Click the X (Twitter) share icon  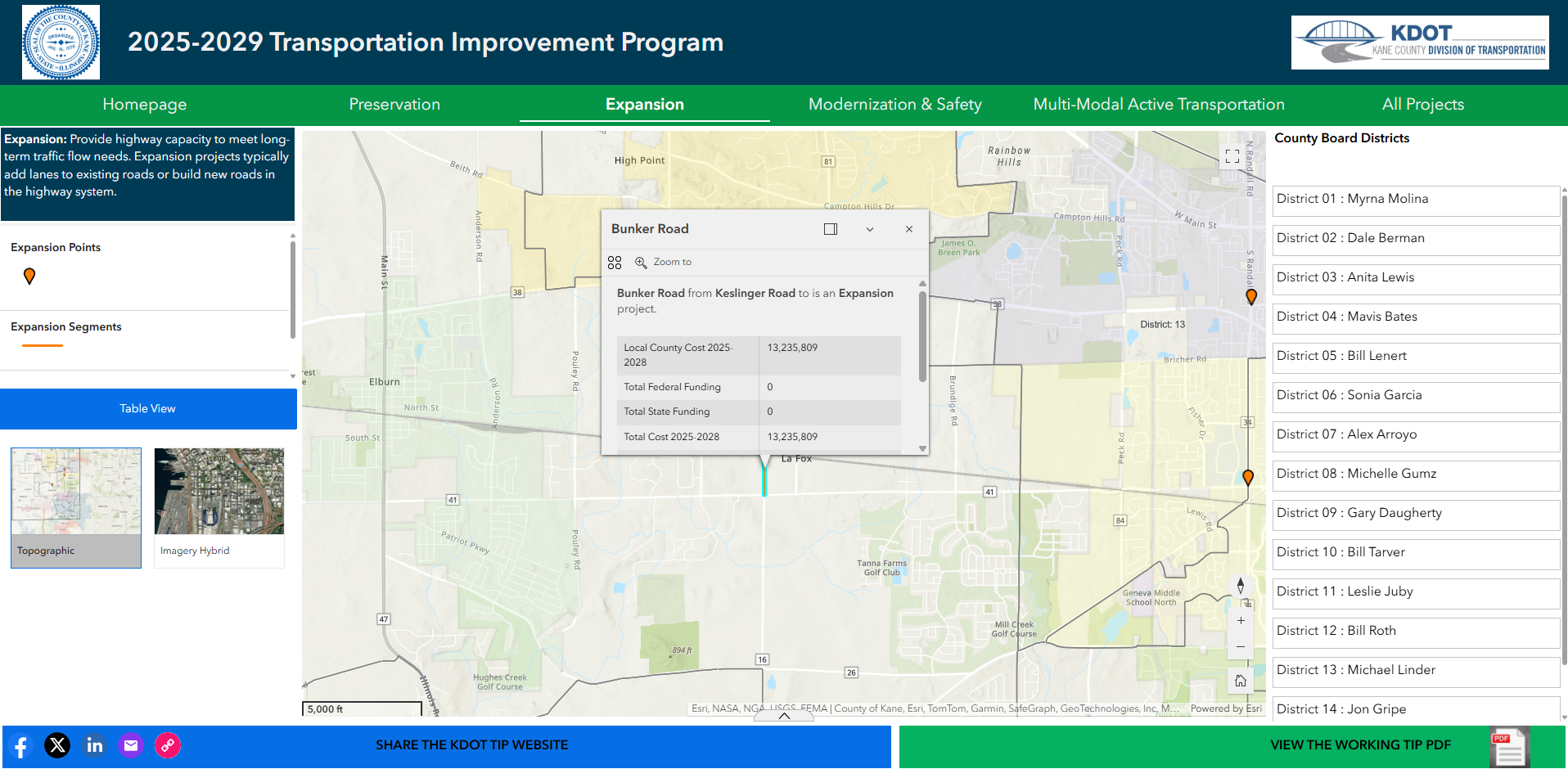[57, 745]
